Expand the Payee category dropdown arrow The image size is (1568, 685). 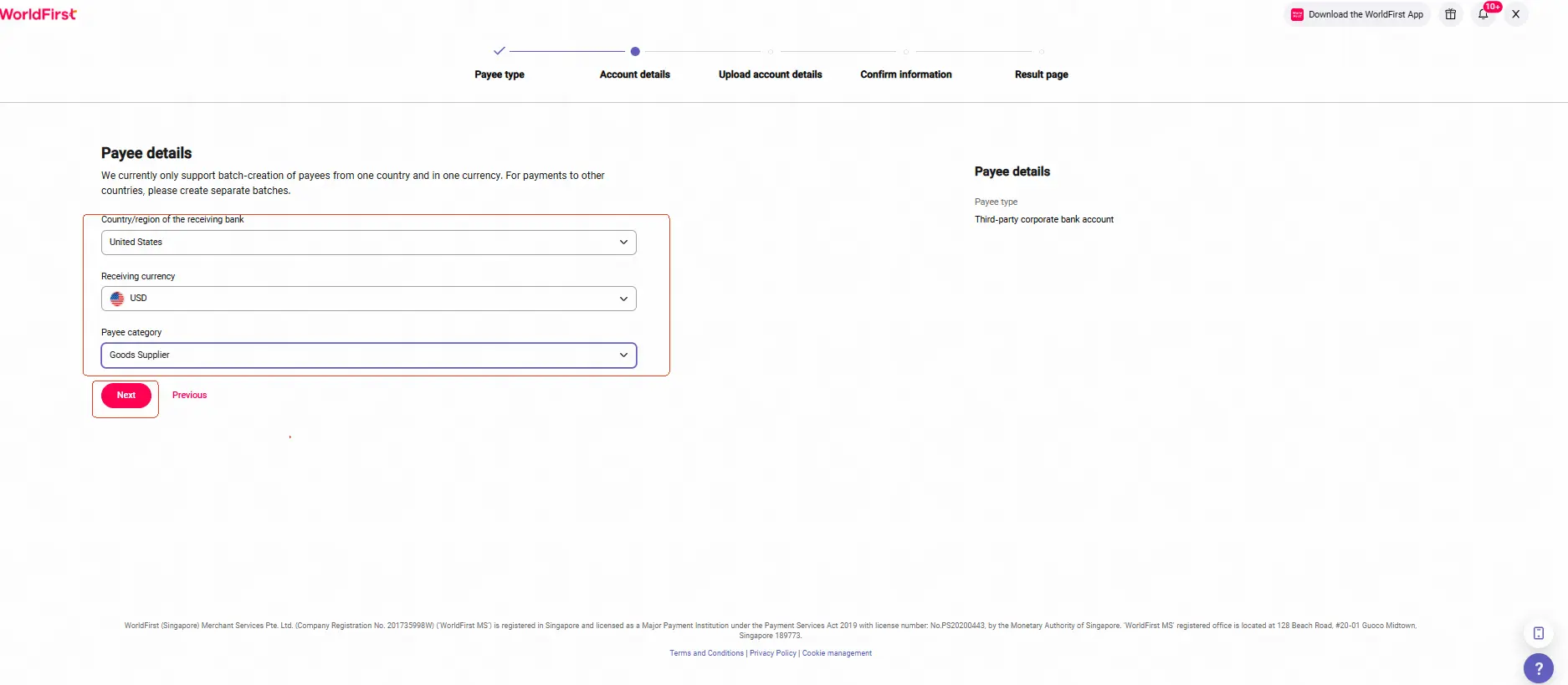click(x=623, y=355)
